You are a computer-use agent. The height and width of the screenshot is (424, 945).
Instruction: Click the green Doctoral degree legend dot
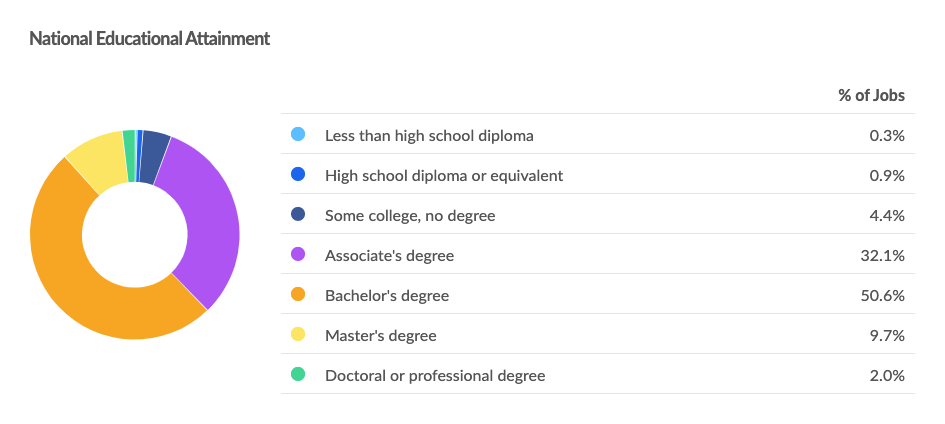click(x=298, y=375)
